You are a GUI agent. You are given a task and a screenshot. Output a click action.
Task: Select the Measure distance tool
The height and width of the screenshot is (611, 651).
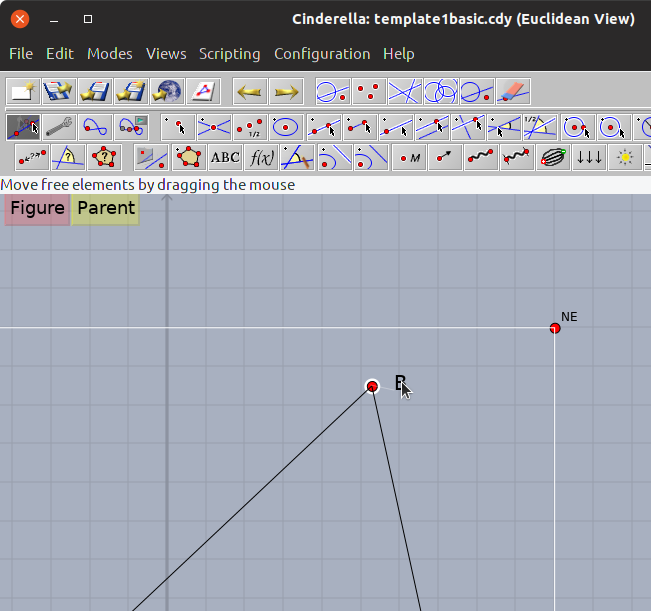tap(32, 157)
